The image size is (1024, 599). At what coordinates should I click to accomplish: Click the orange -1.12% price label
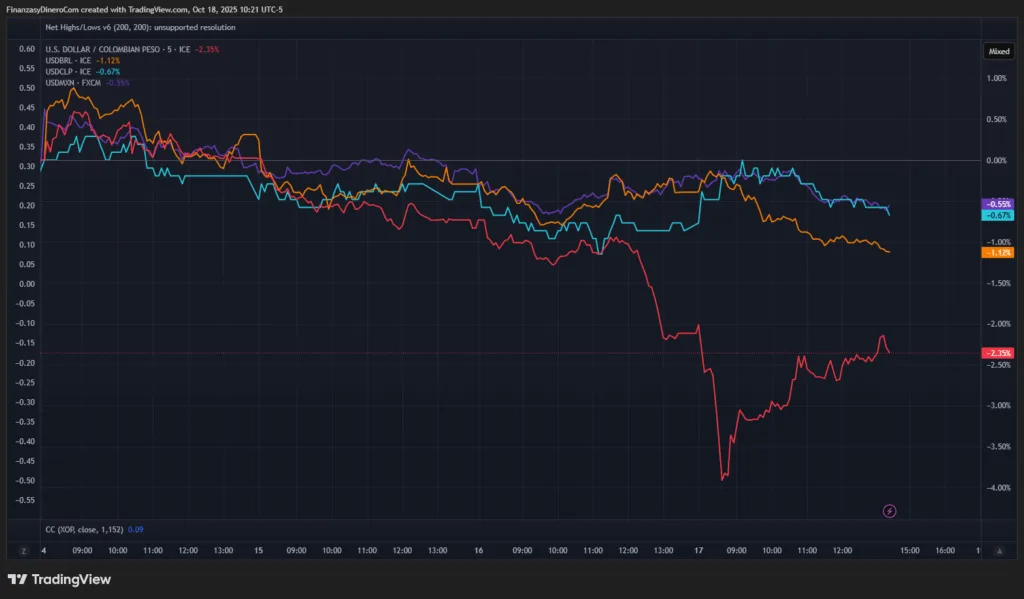(998, 253)
